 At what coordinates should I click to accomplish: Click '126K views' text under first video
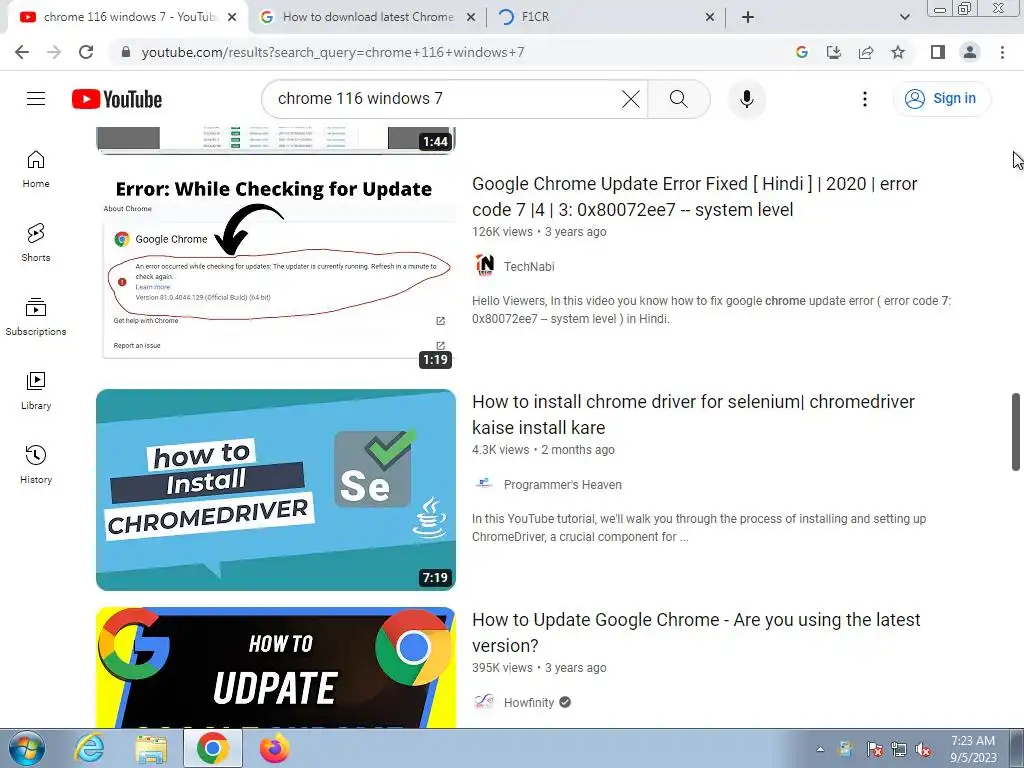[502, 232]
